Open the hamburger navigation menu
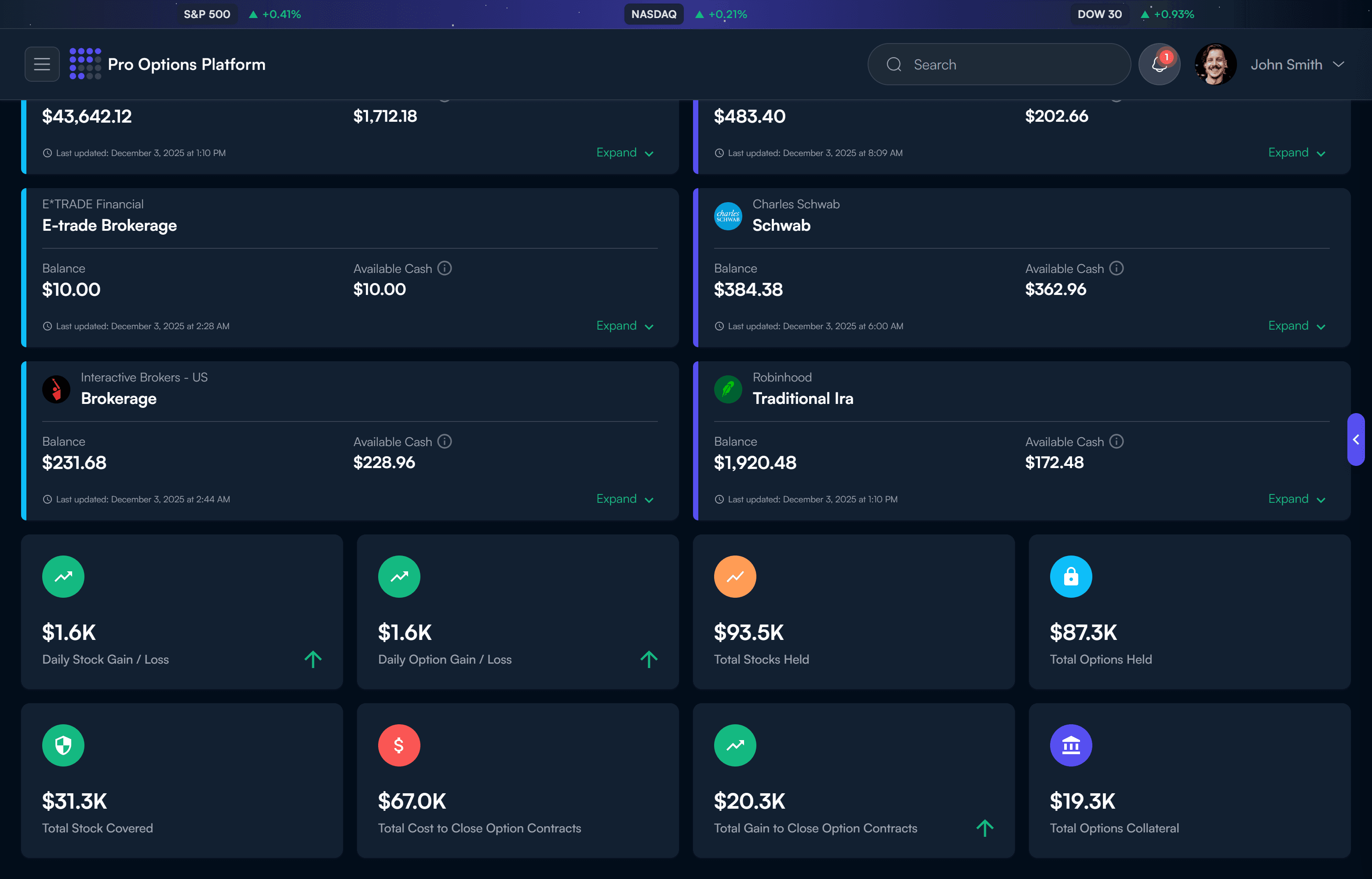The height and width of the screenshot is (879, 1372). (42, 64)
